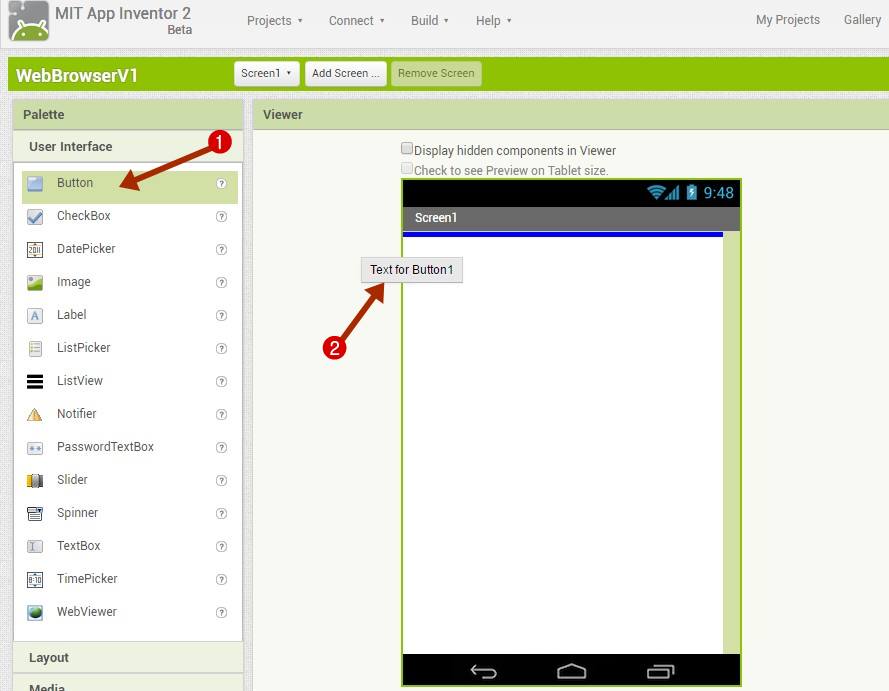
Task: Open help for PasswordTextBox component
Action: (221, 447)
